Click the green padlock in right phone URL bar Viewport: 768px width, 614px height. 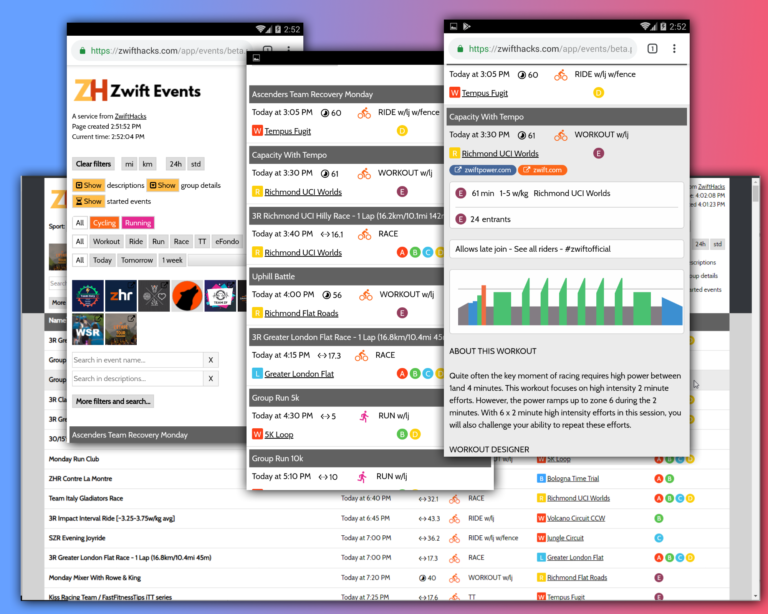(x=460, y=48)
